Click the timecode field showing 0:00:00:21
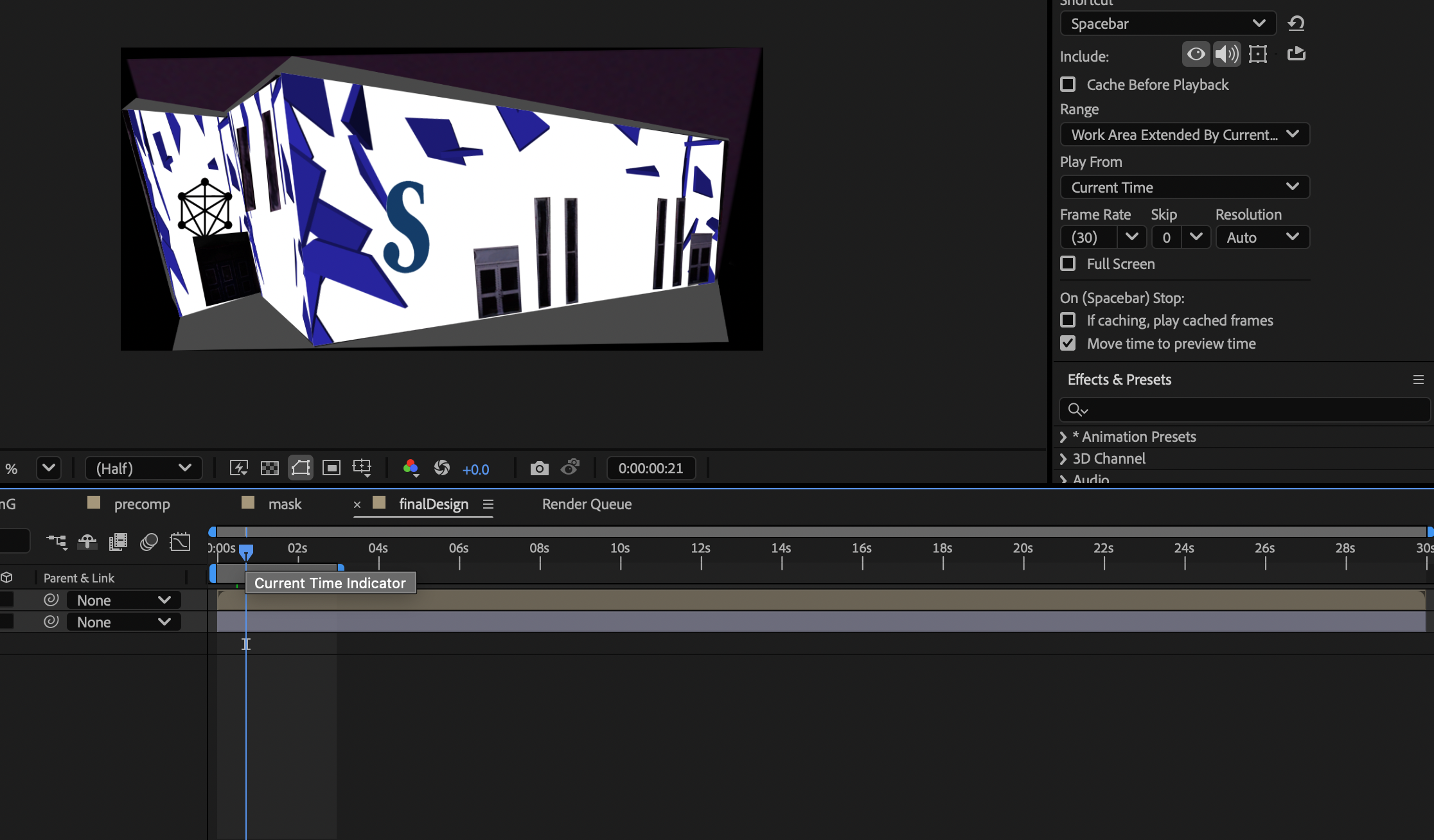 click(x=651, y=468)
